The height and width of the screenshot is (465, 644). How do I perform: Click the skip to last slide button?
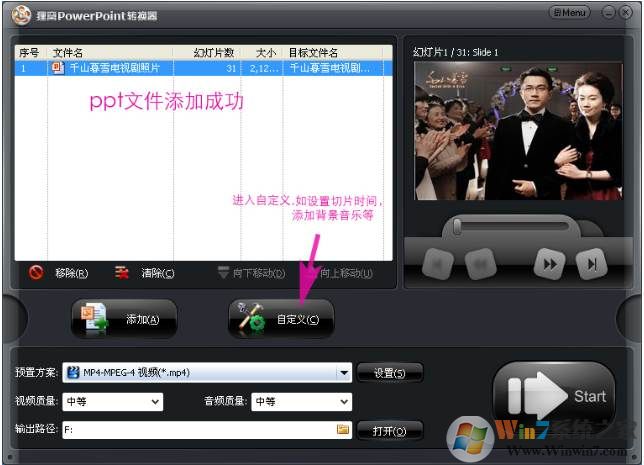[591, 264]
